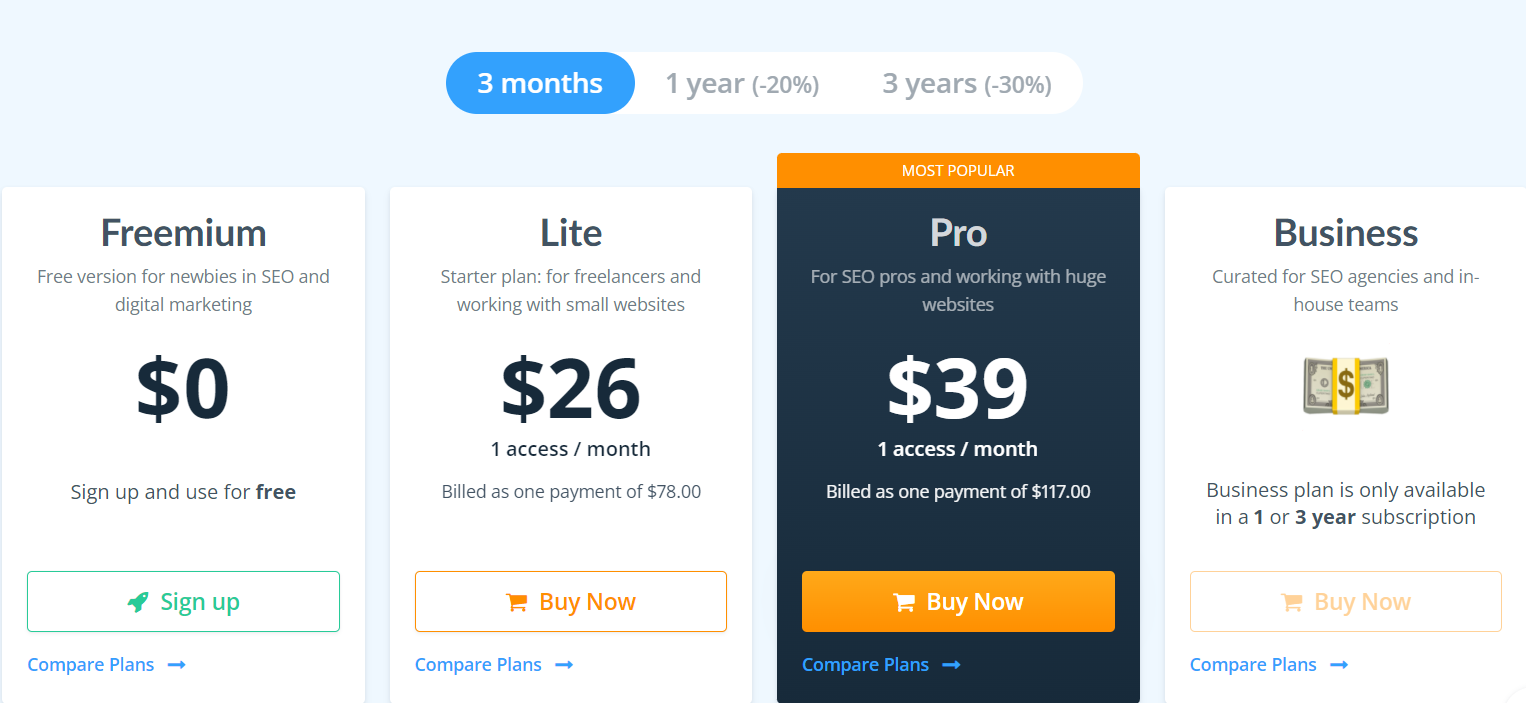Open Compare Plans under the Lite plan

click(478, 665)
